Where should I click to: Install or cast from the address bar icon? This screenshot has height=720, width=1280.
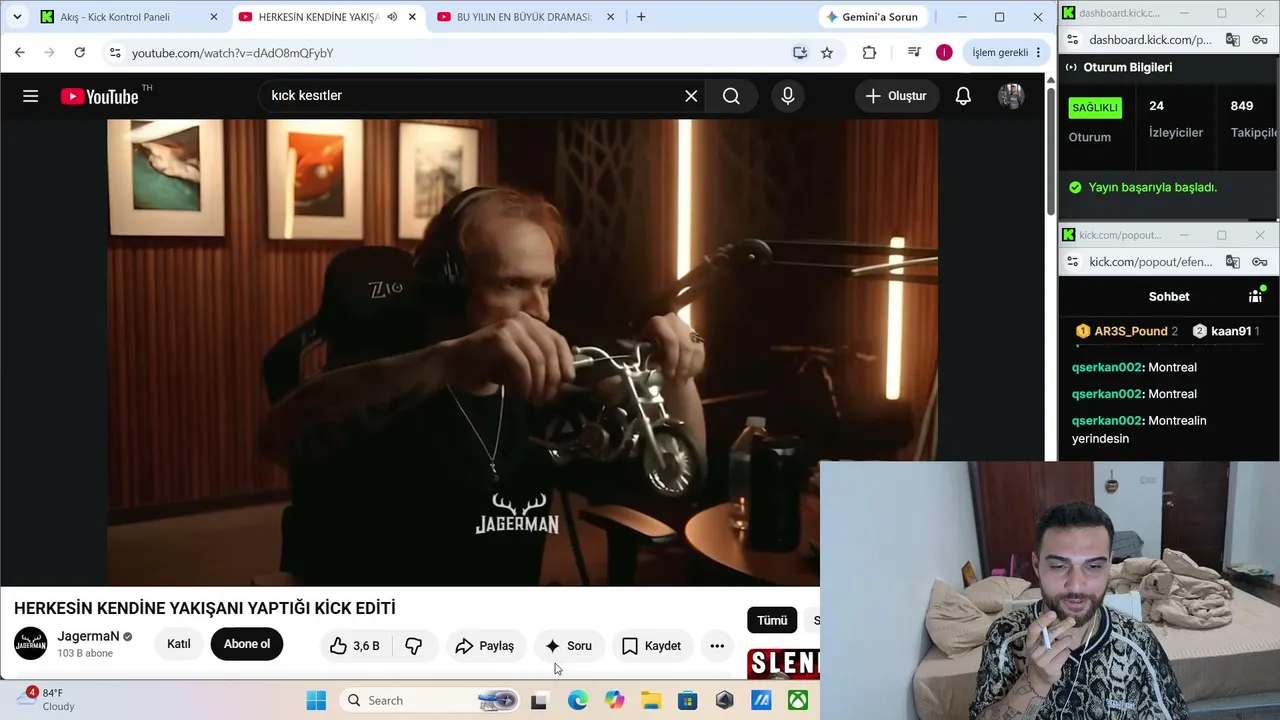(800, 53)
